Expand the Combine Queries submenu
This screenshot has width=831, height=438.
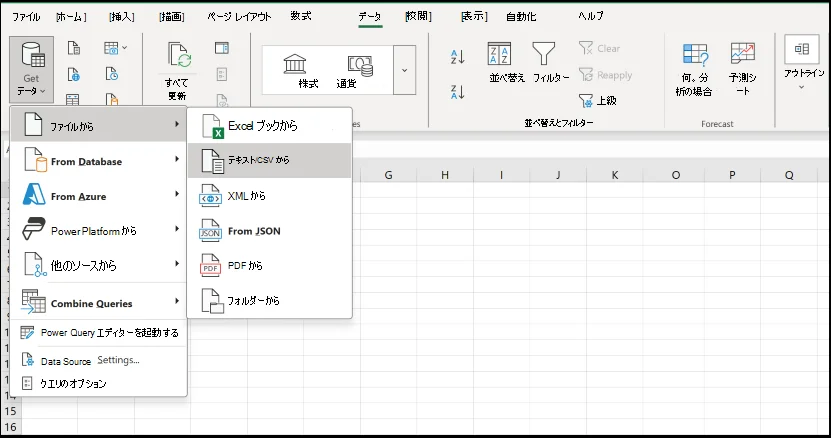(x=99, y=302)
